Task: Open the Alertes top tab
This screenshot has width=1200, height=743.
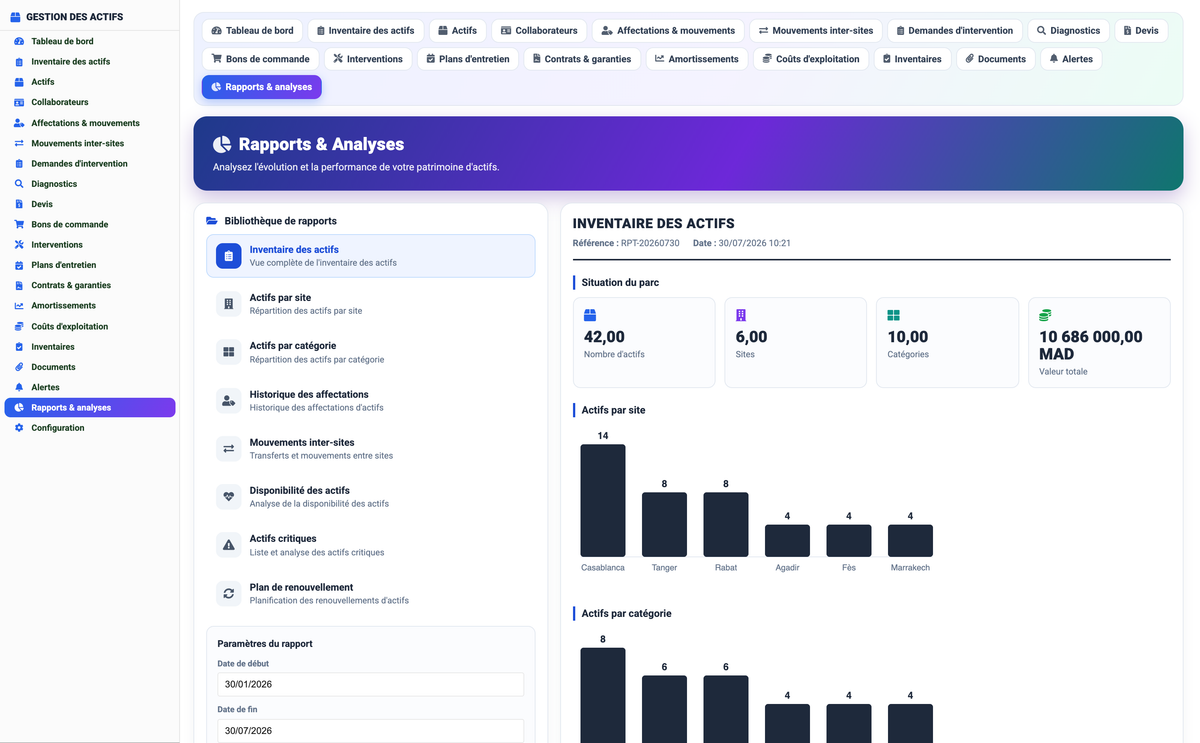Action: (1071, 59)
